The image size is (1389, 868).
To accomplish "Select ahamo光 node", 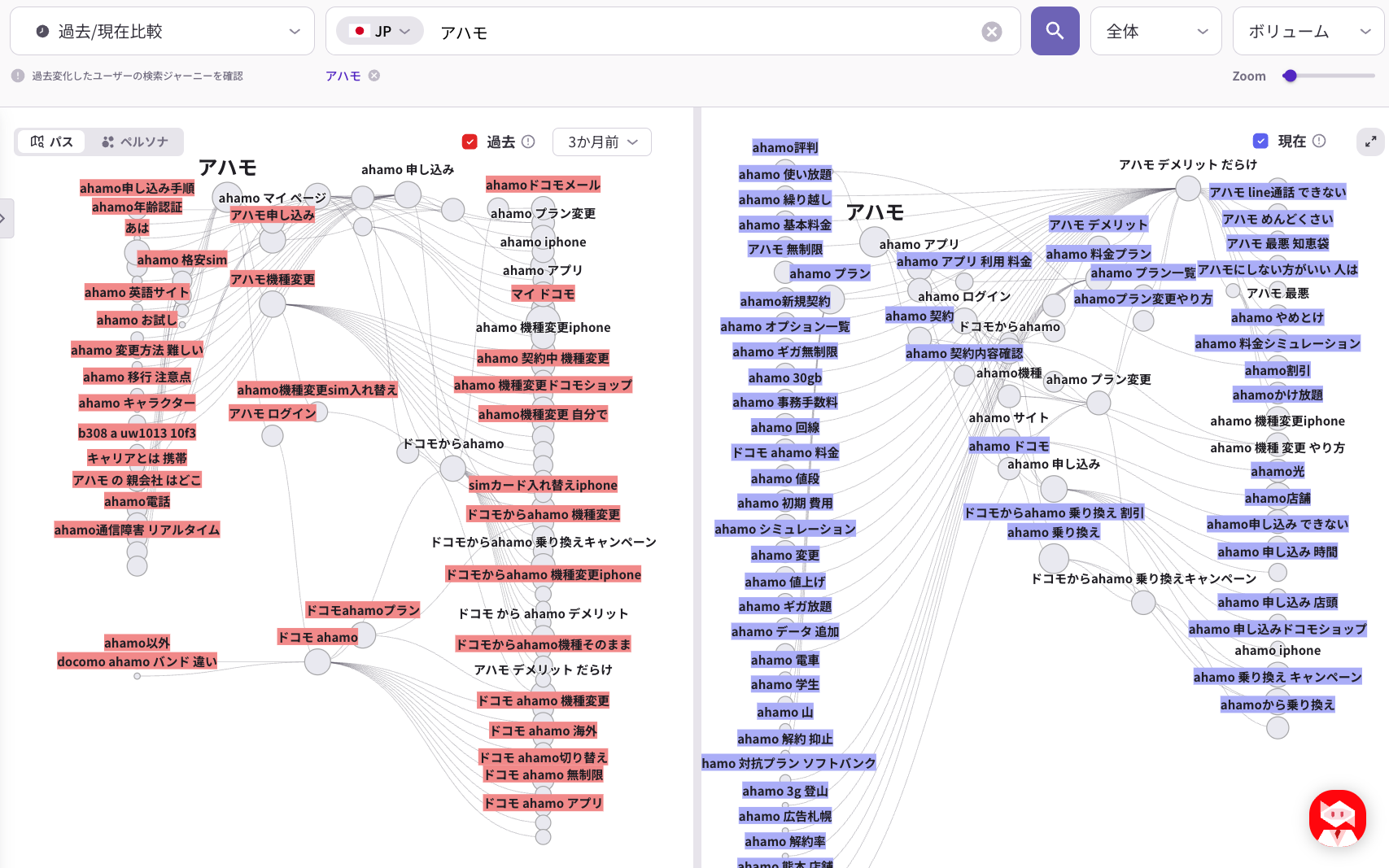I will (1277, 471).
